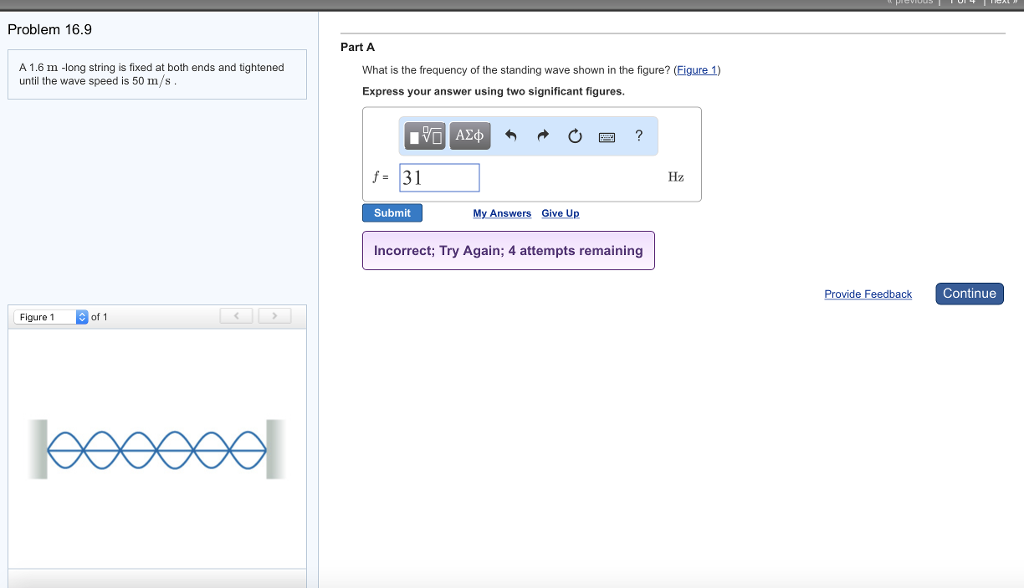Reset the answer with the circular arrow icon
Viewport: 1024px width, 588px height.
tap(575, 136)
